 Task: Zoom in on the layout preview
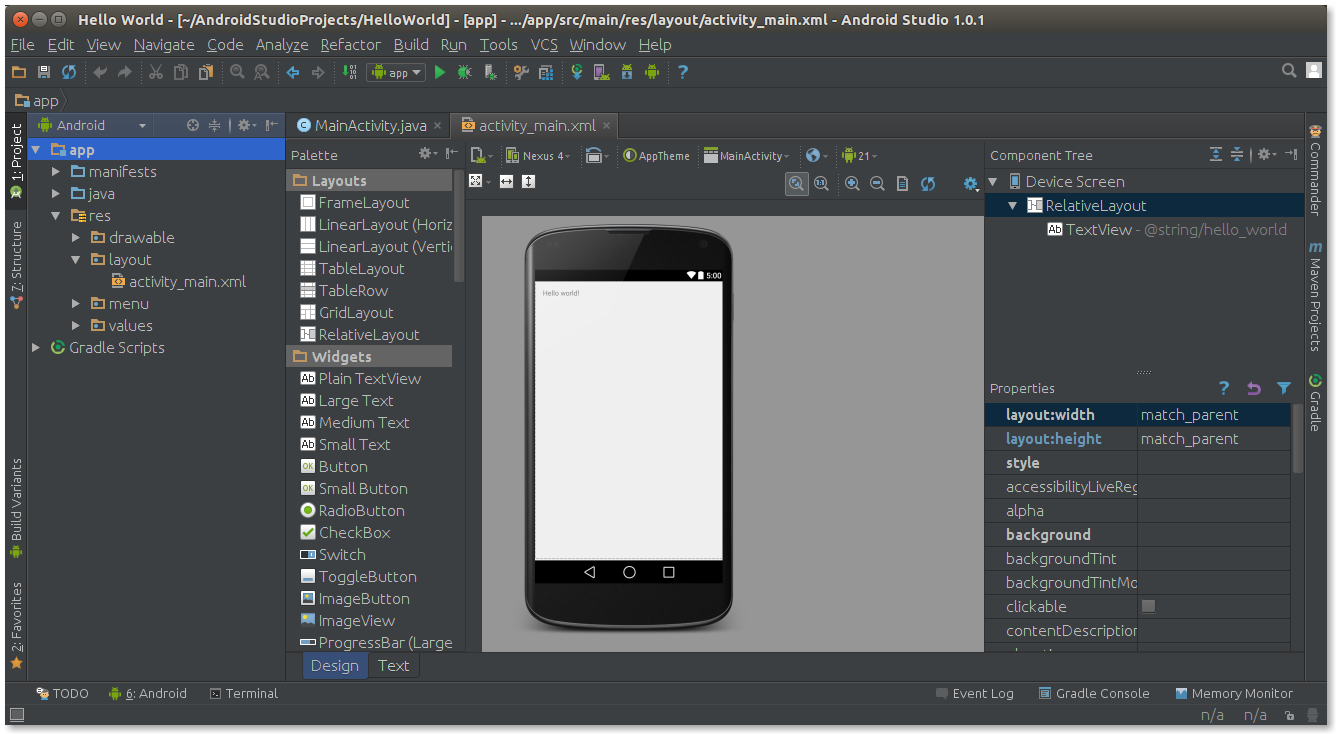tap(852, 182)
